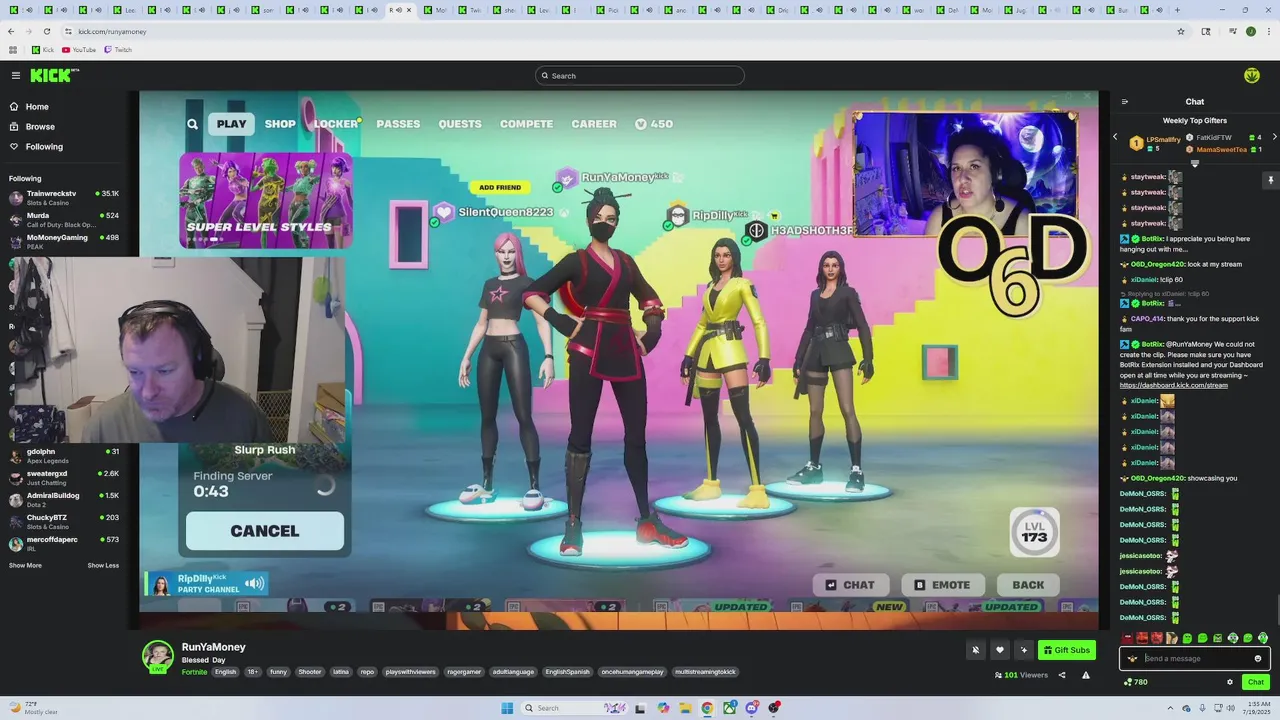The image size is (1280, 720).
Task: Open the dashboard.kick.com/stream link
Action: 1173,385
